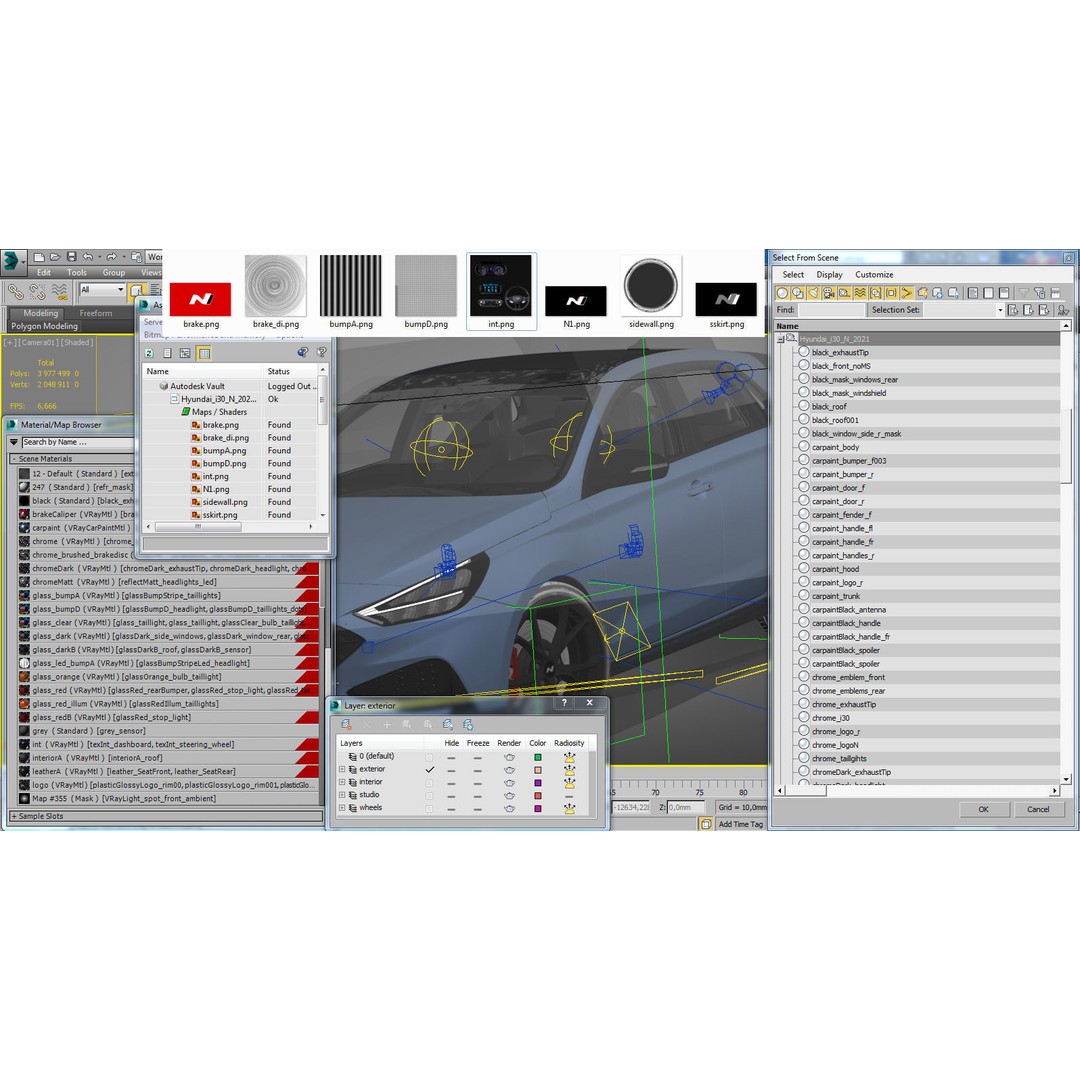The width and height of the screenshot is (1080, 1080).
Task: Click the Open File icon in quick access toolbar
Action: coord(55,257)
